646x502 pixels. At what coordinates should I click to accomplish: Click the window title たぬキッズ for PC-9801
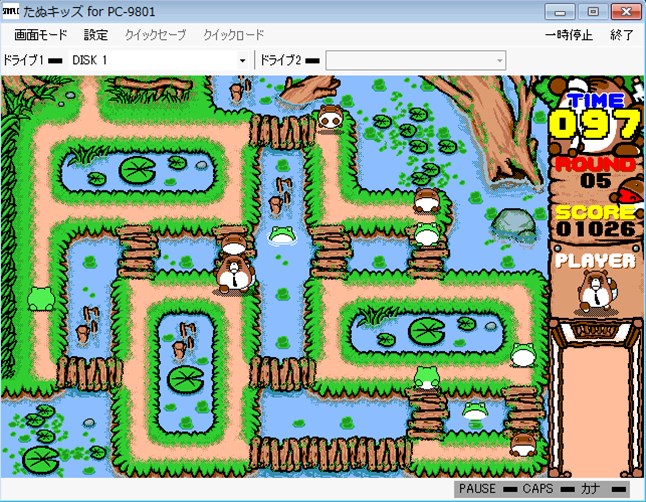tap(89, 12)
